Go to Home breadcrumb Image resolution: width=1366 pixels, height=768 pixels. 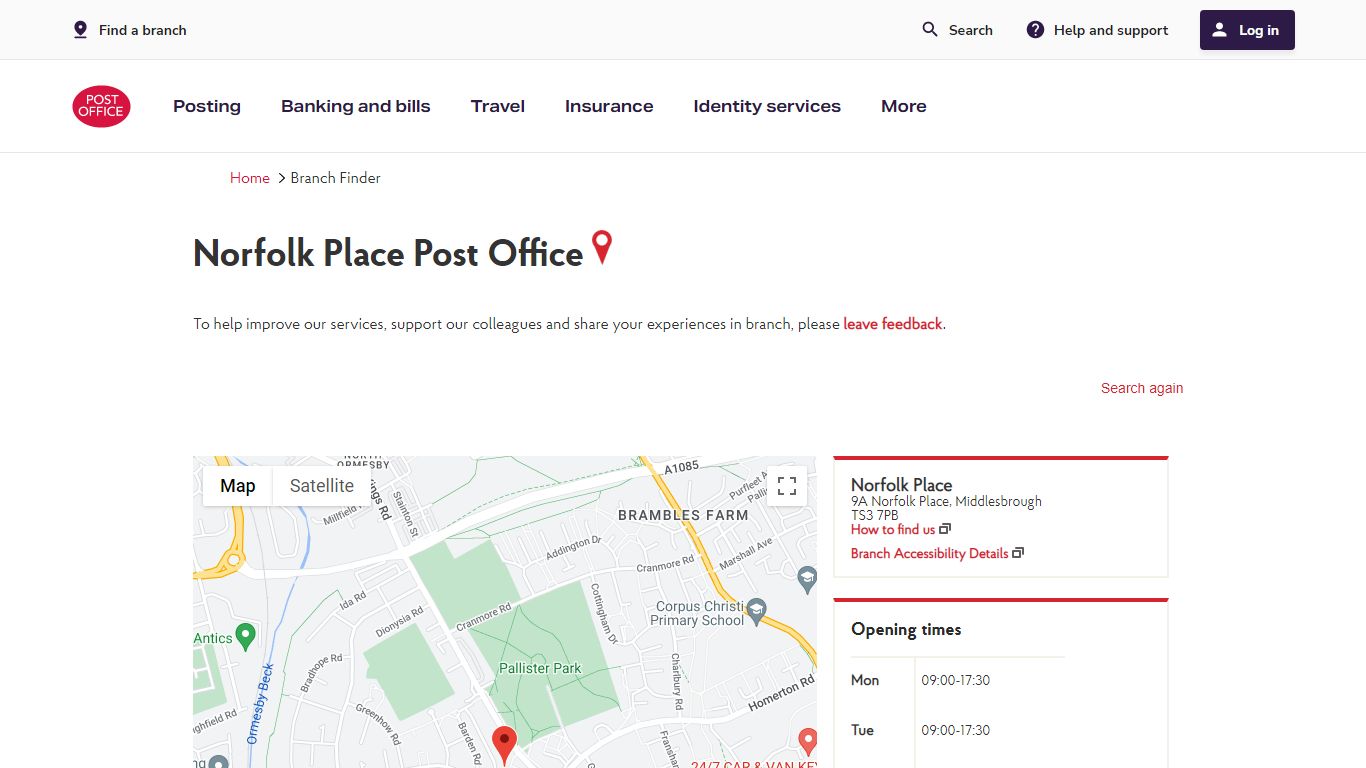[250, 178]
